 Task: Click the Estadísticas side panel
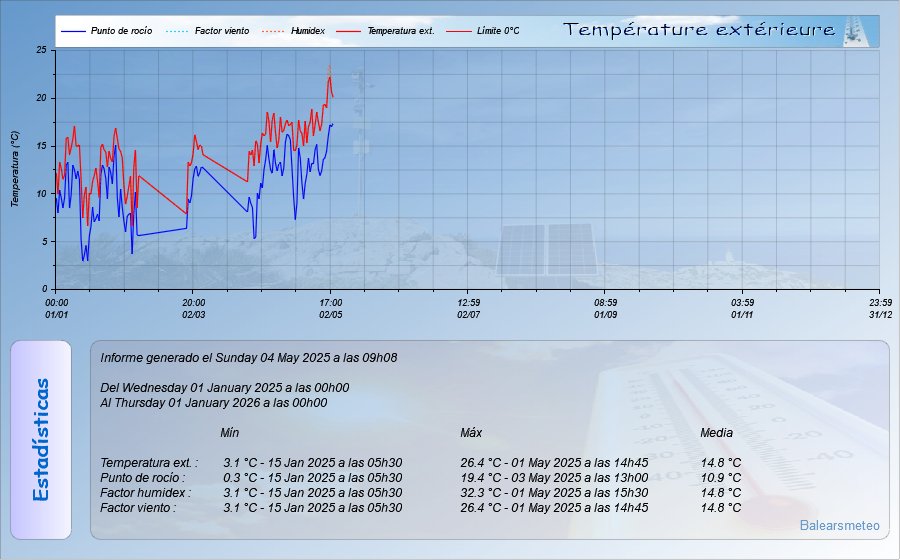41,440
